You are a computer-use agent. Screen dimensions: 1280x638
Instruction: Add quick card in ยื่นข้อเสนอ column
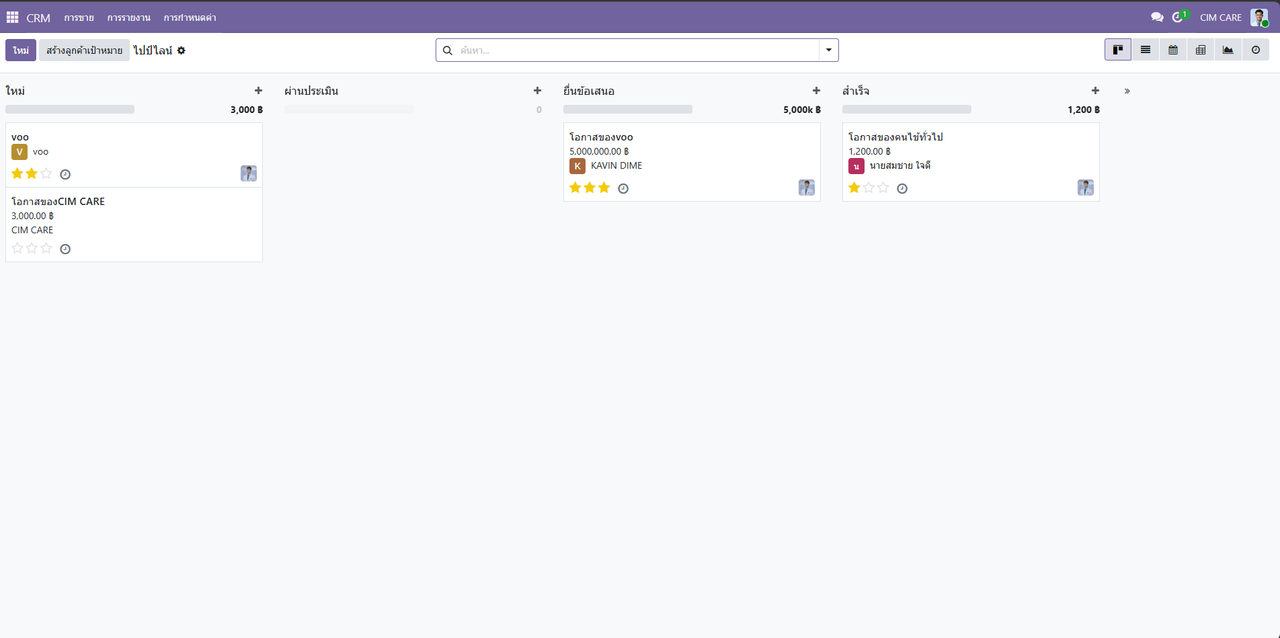816,91
